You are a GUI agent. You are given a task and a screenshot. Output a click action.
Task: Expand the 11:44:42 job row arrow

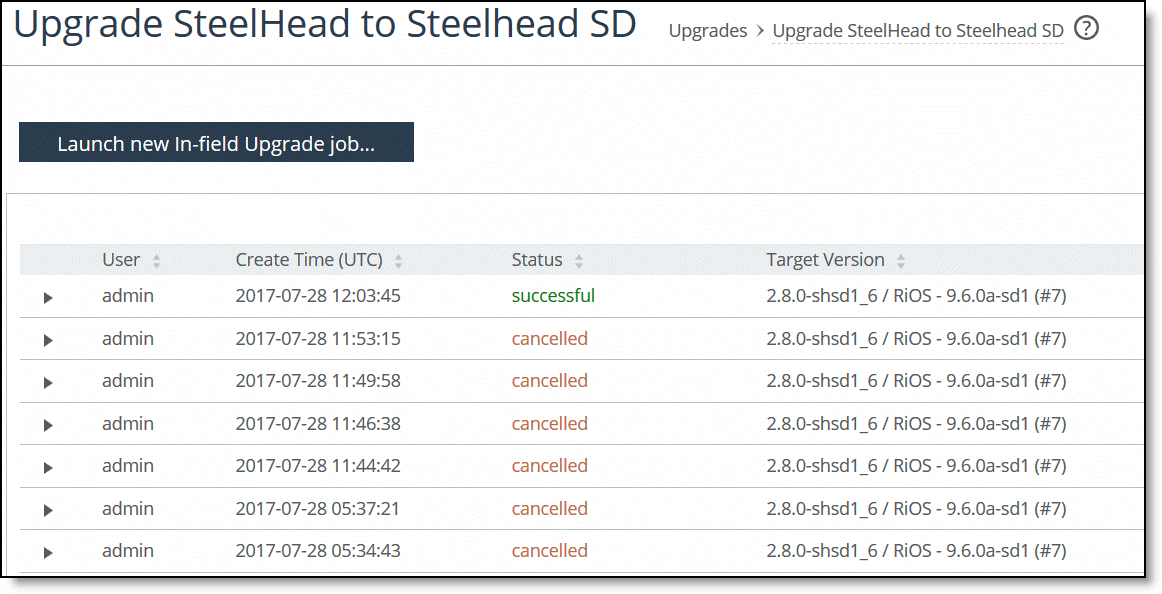[48, 468]
